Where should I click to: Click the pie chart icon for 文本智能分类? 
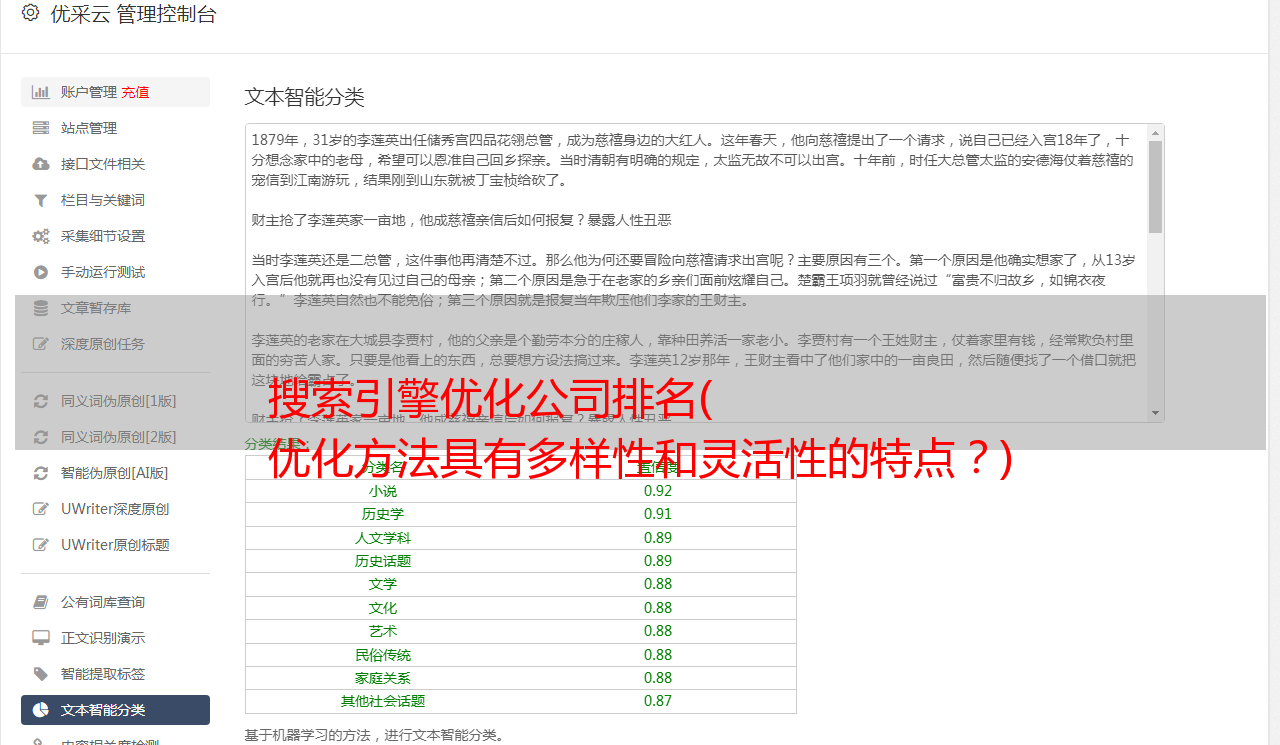(x=41, y=710)
